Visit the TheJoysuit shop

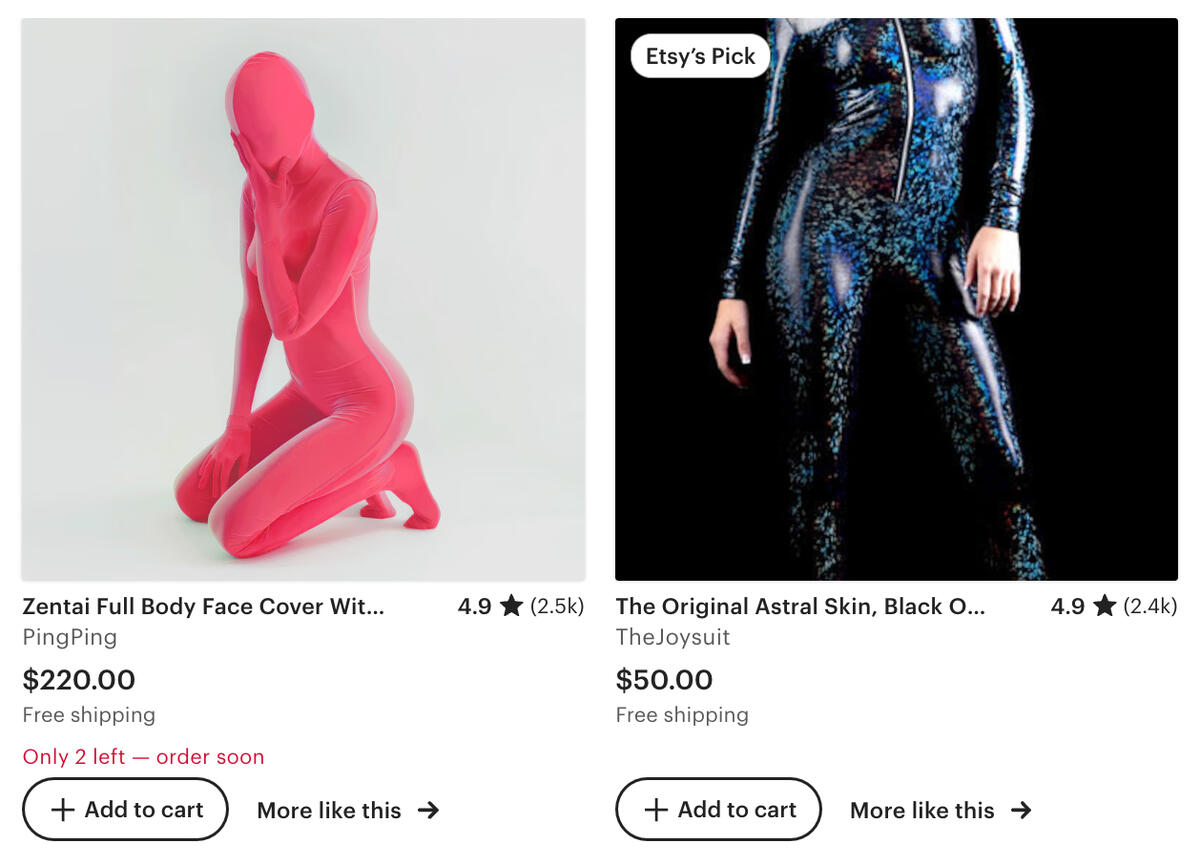(673, 637)
